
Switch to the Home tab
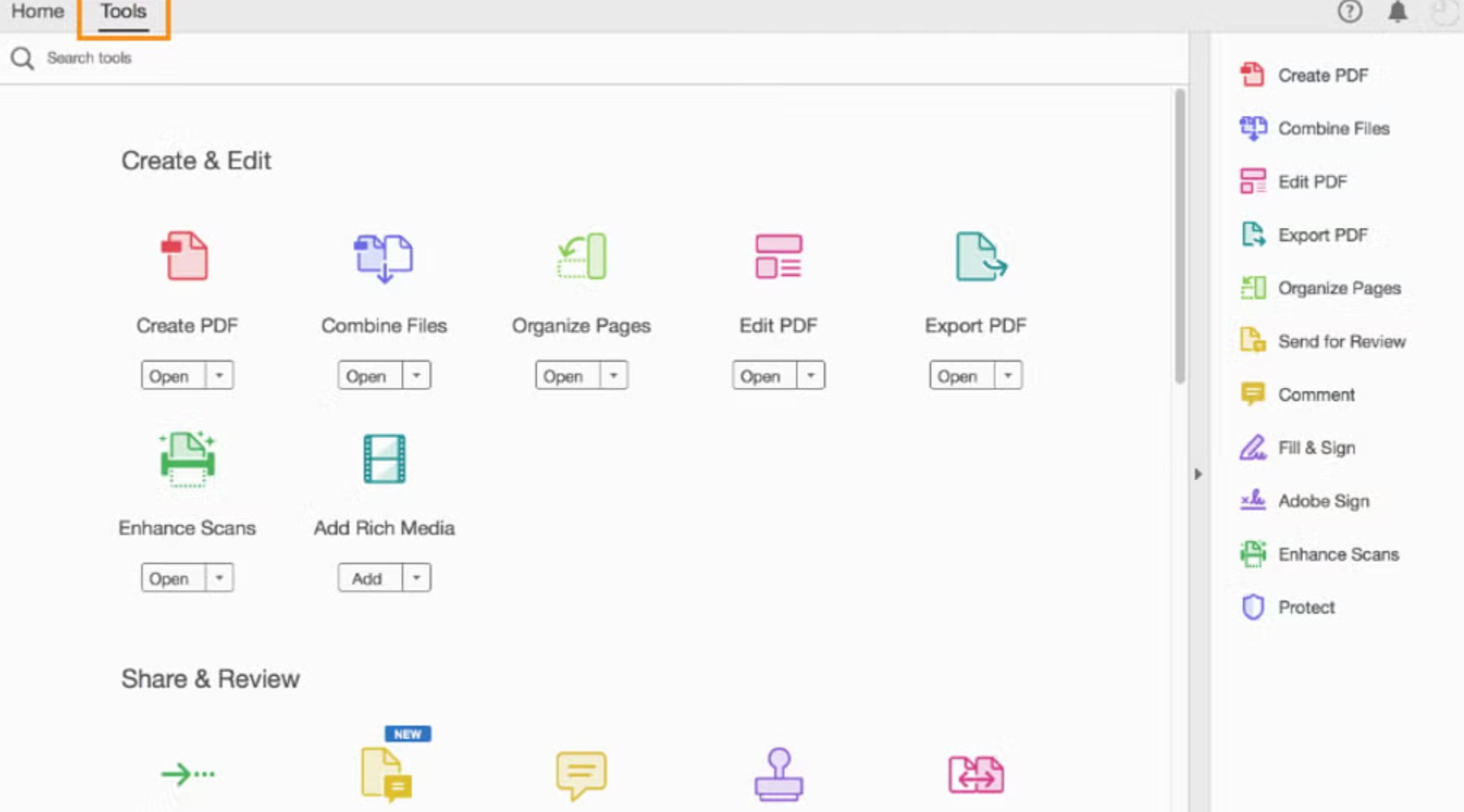38,12
